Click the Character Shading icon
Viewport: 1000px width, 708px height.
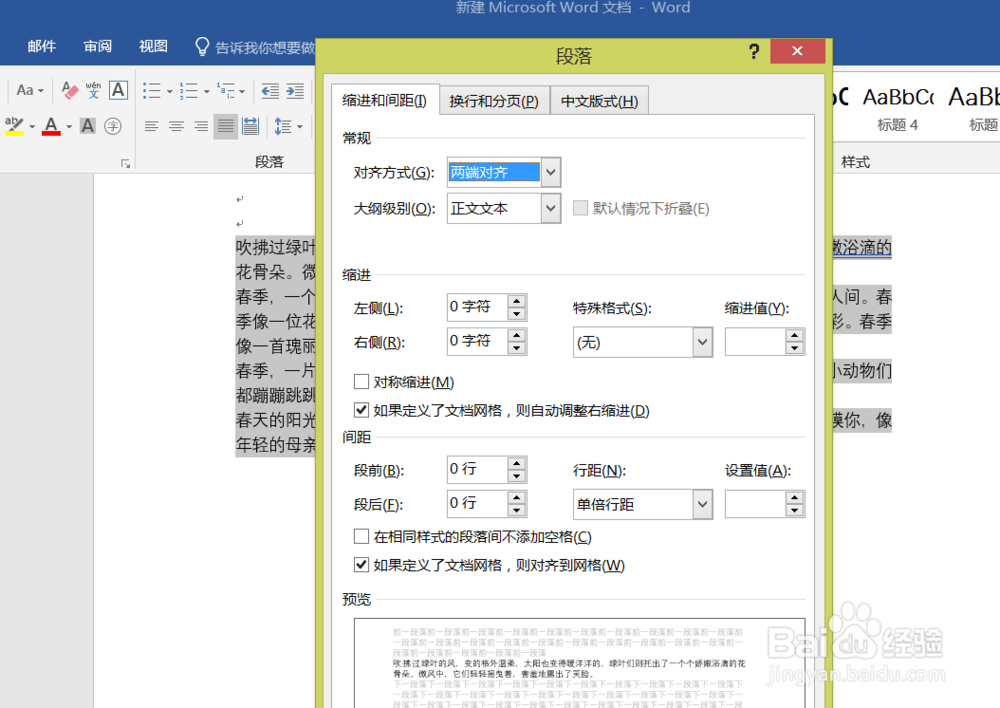coord(87,126)
